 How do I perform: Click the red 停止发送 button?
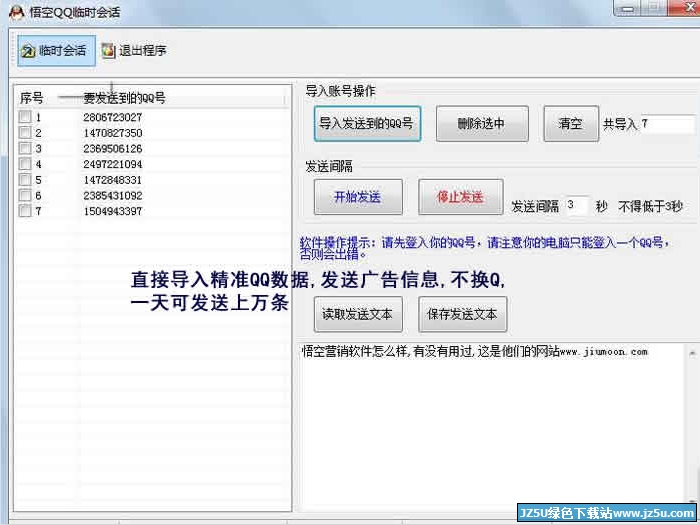461,197
